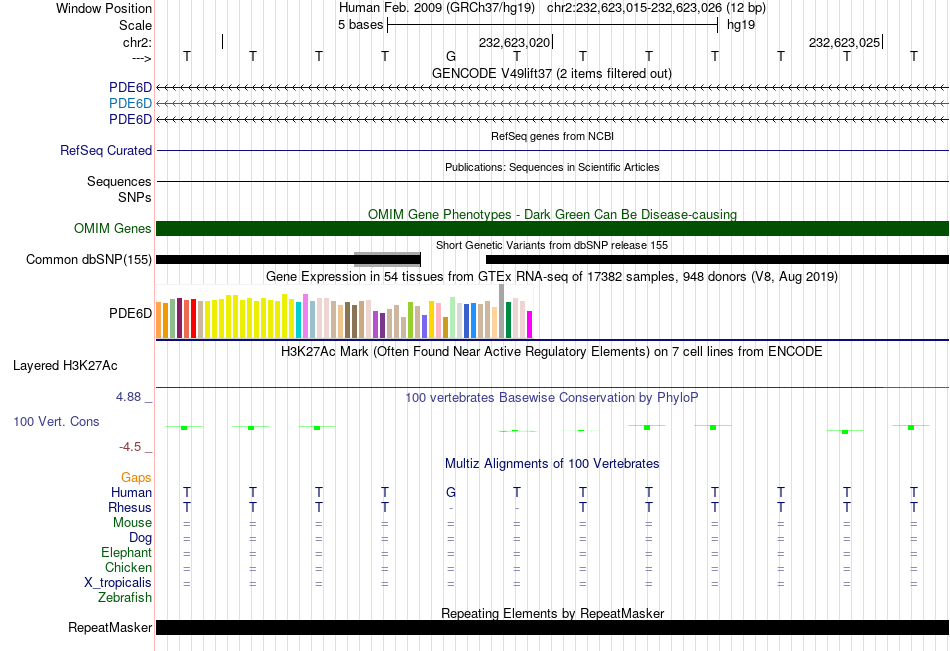Open the GTEx Gene Expression track title
This screenshot has height=651, width=950.
tap(552, 276)
